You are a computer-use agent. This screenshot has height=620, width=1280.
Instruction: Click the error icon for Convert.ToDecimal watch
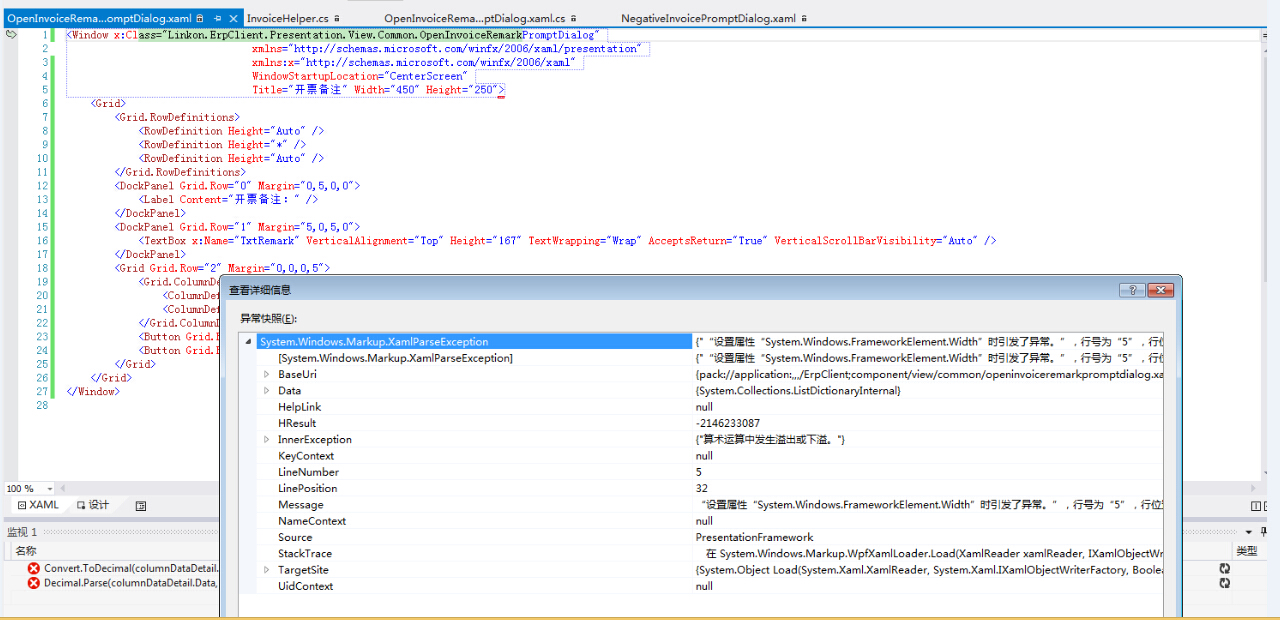34,569
